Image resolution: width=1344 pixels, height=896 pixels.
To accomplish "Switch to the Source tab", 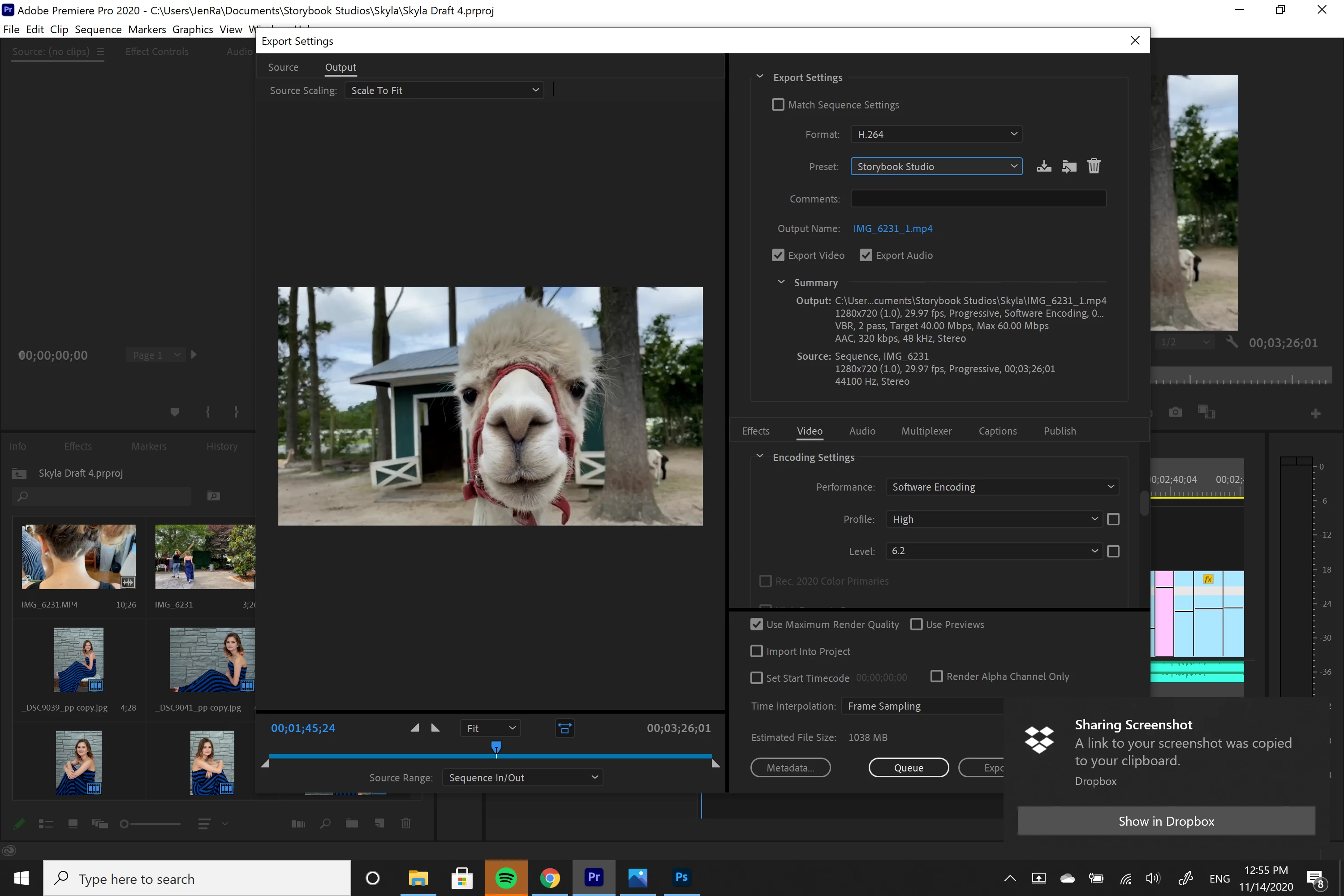I will click(283, 68).
